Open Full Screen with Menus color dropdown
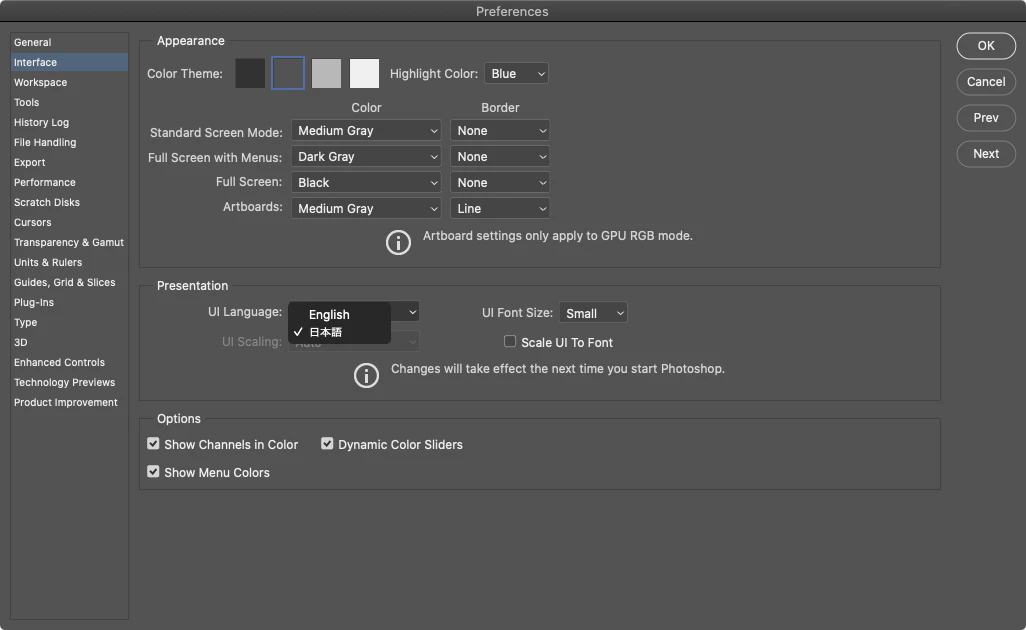The height and width of the screenshot is (630, 1026). [x=366, y=156]
